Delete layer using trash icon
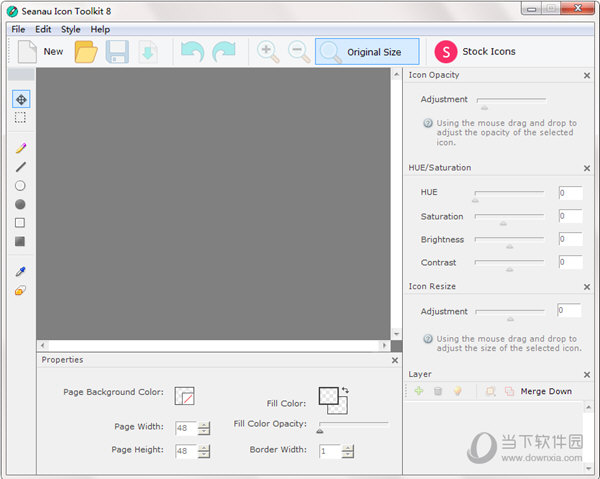 coord(438,391)
